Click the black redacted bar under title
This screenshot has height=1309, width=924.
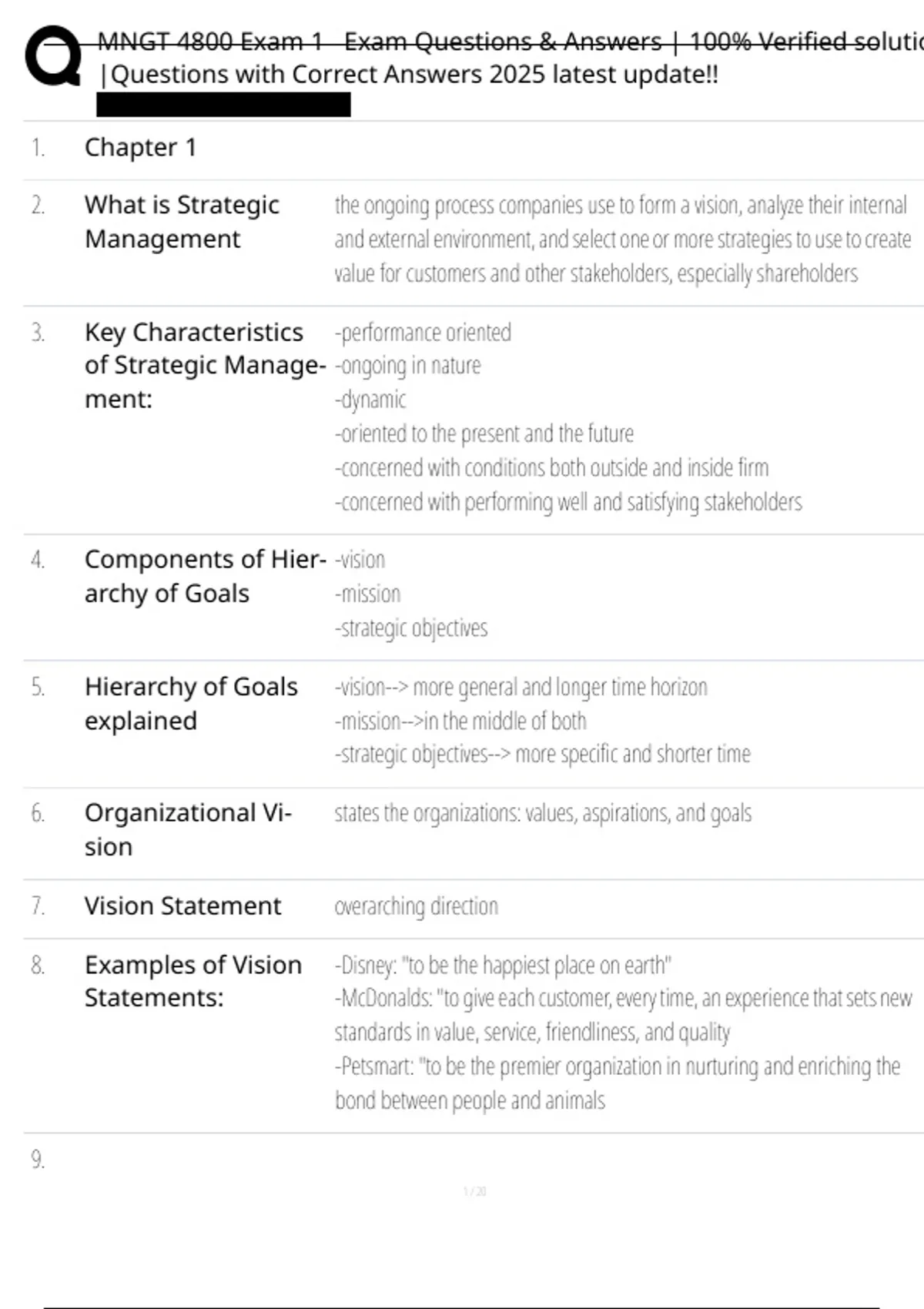point(223,105)
